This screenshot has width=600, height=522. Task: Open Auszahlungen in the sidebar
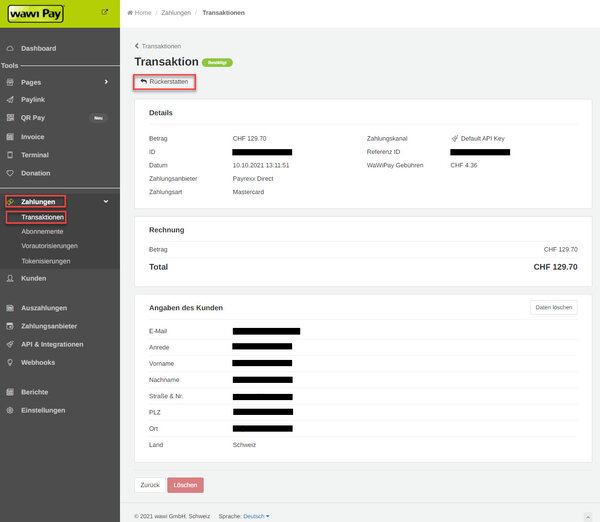tap(44, 308)
